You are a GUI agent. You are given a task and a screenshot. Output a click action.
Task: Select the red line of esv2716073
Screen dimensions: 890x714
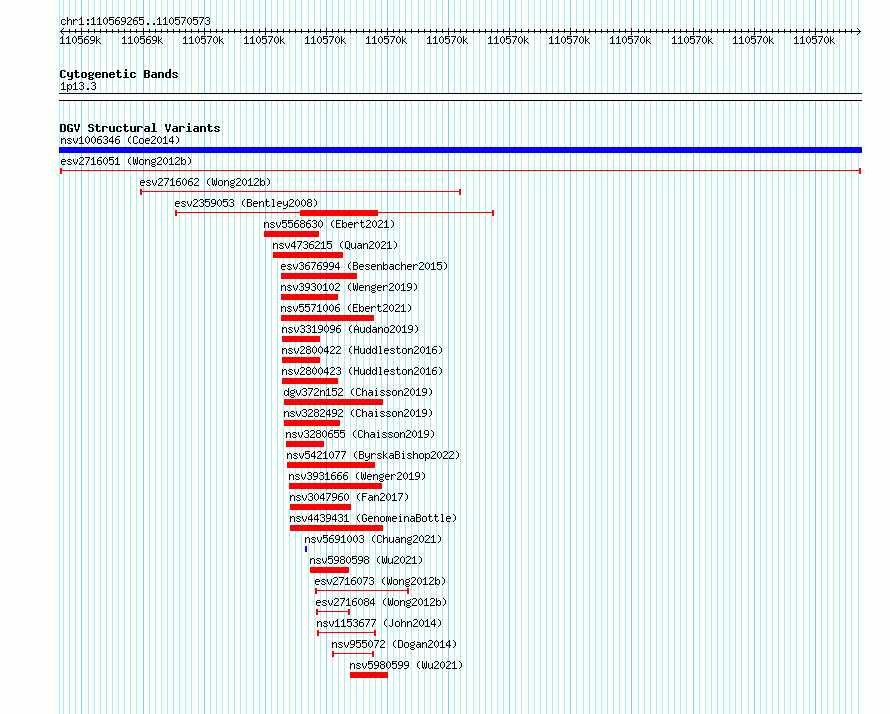(x=362, y=591)
